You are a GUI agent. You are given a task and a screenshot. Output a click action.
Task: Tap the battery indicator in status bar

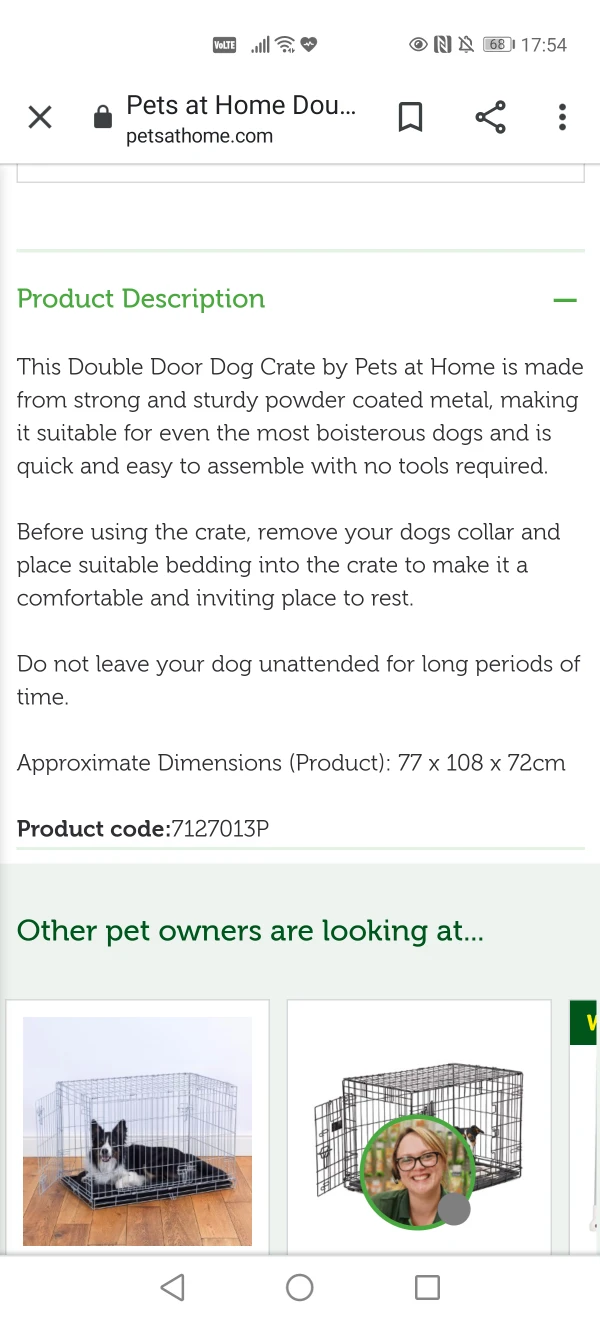[x=497, y=44]
